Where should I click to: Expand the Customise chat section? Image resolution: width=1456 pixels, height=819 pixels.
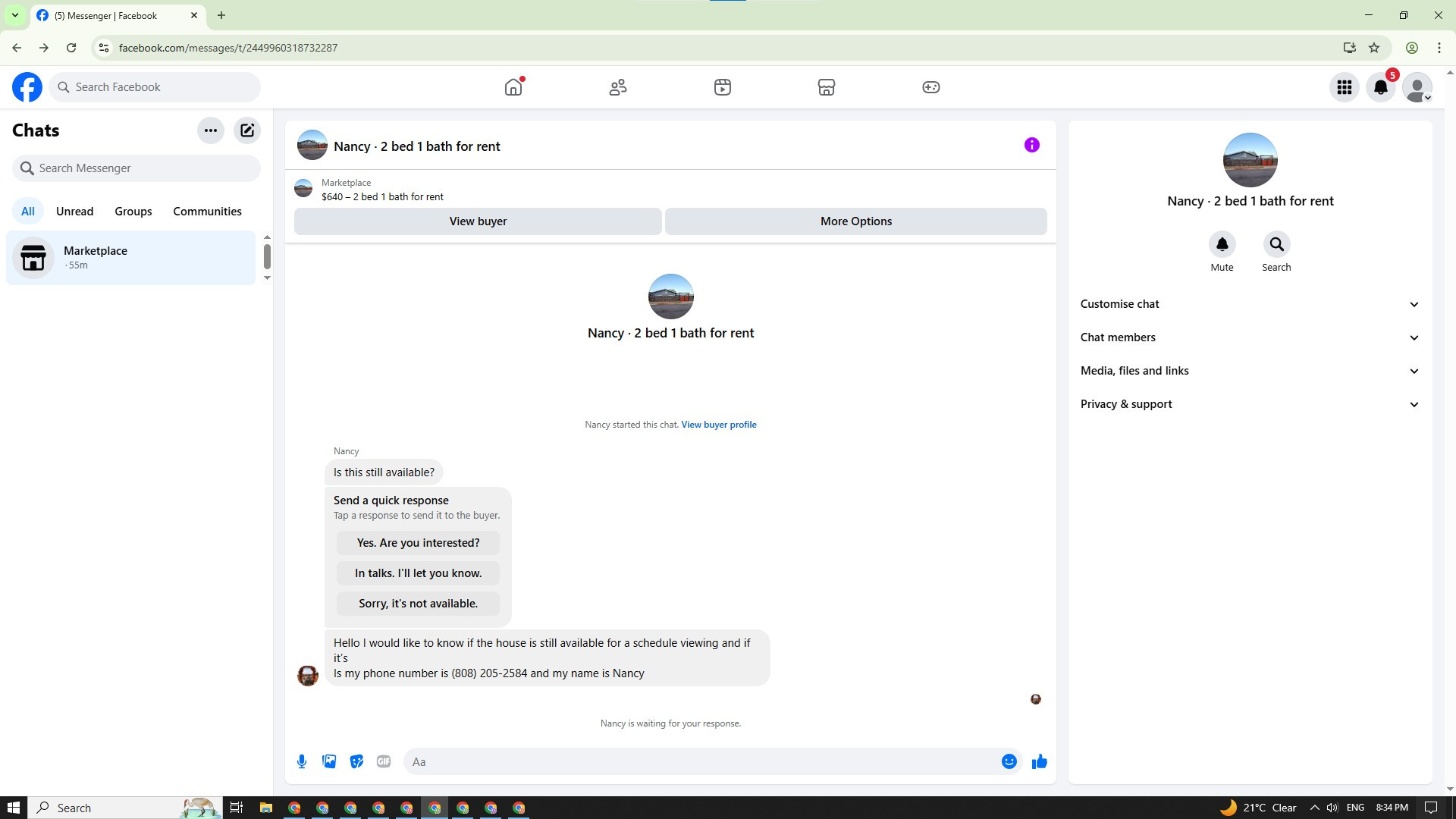point(1250,304)
